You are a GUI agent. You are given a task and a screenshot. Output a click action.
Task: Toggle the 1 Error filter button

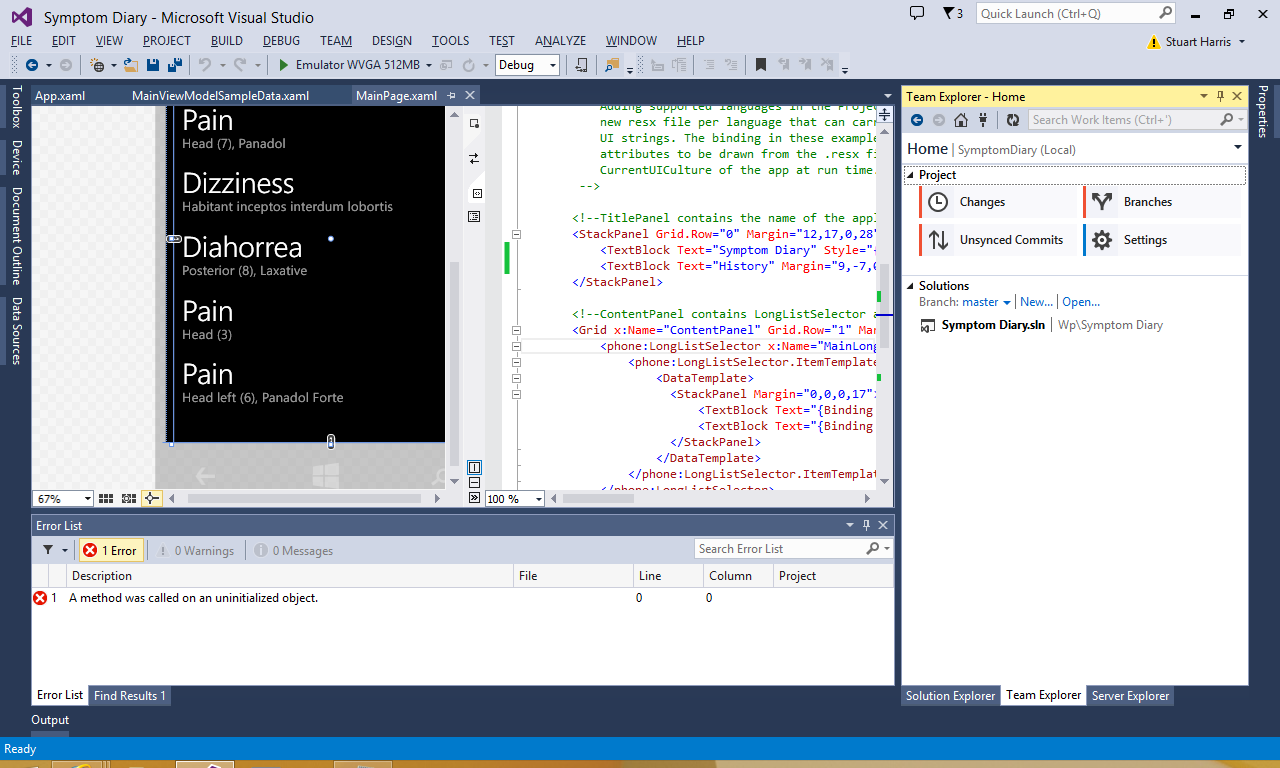(110, 550)
